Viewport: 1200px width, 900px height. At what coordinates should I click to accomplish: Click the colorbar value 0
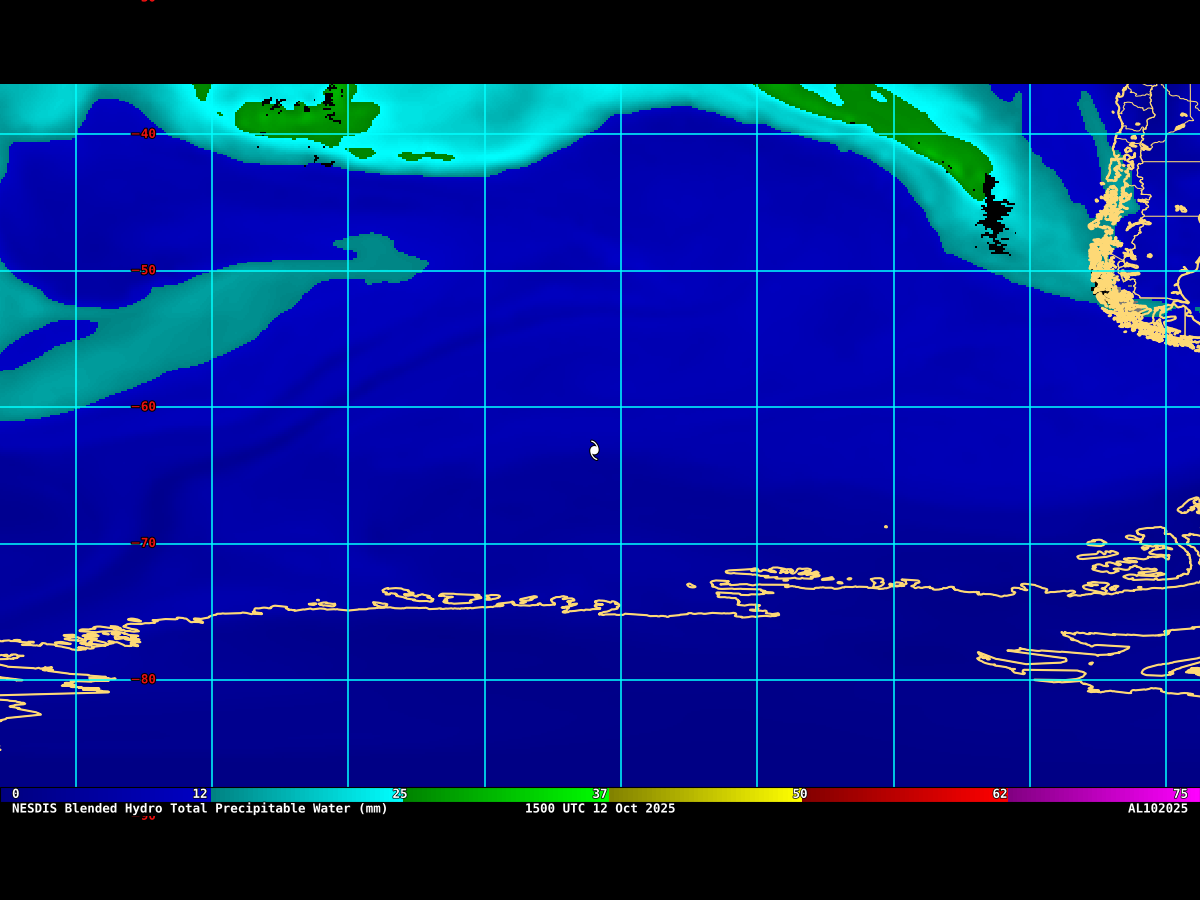15,794
